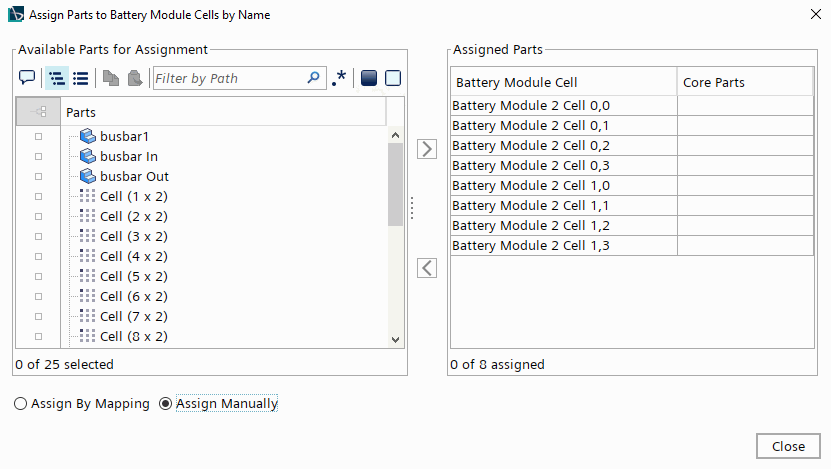Viewport: 831px width, 469px height.
Task: Click the speech bubble comment icon
Action: tap(27, 78)
